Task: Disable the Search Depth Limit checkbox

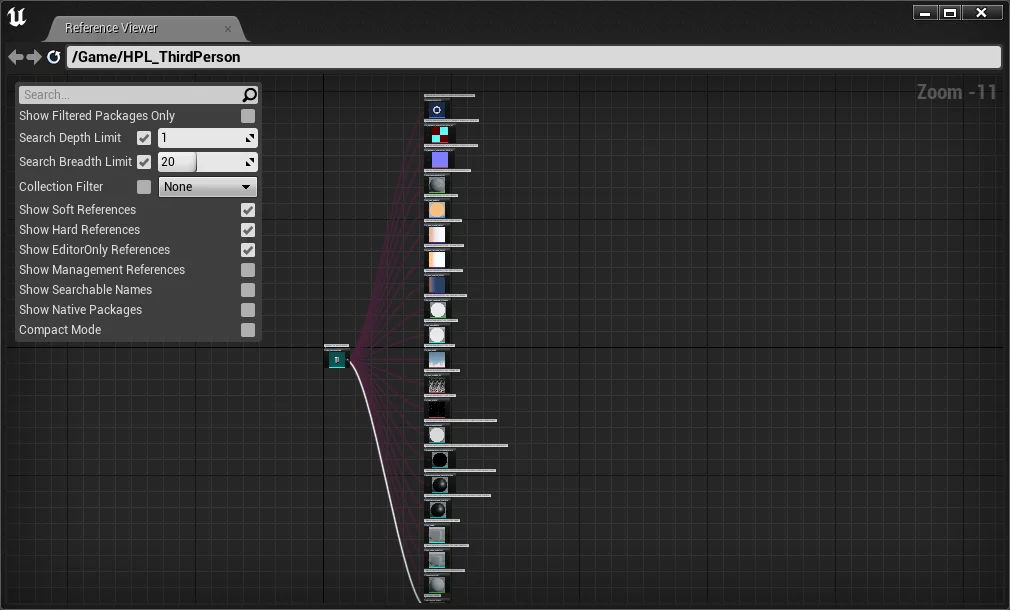Action: point(144,138)
